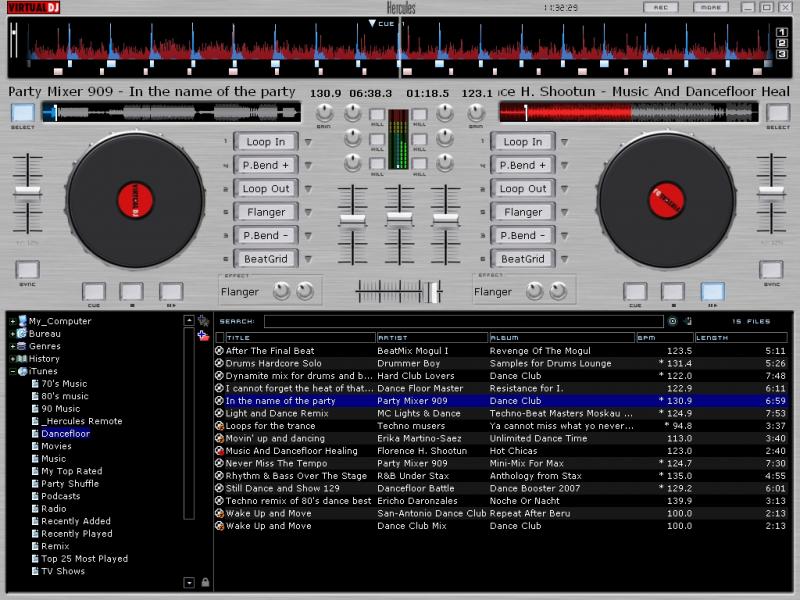This screenshot has width=800, height=600.
Task: Click the right deck's BeatGrid button
Action: (x=523, y=259)
